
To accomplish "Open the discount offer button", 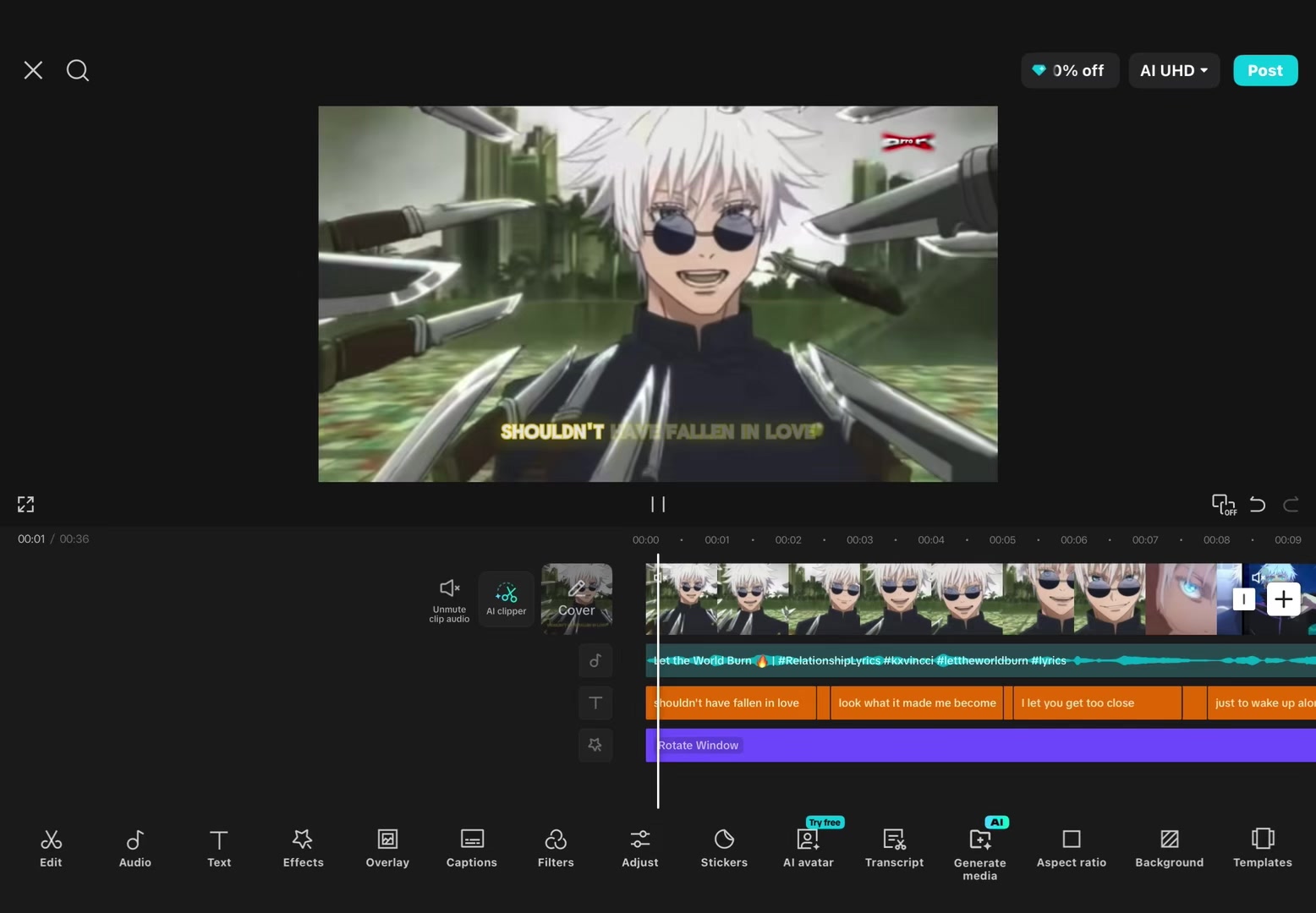I will tap(1070, 70).
